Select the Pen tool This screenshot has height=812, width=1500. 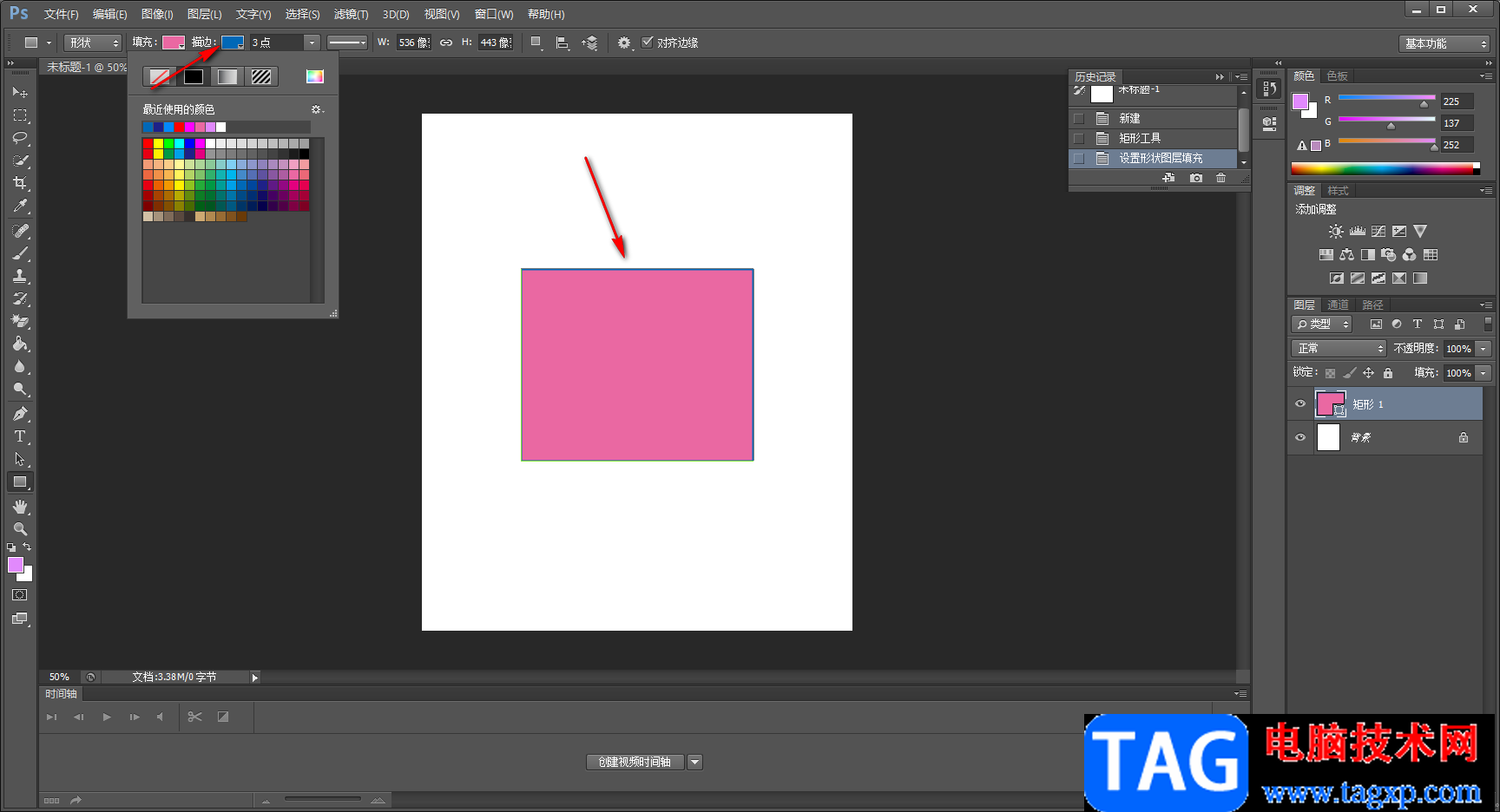coord(20,414)
